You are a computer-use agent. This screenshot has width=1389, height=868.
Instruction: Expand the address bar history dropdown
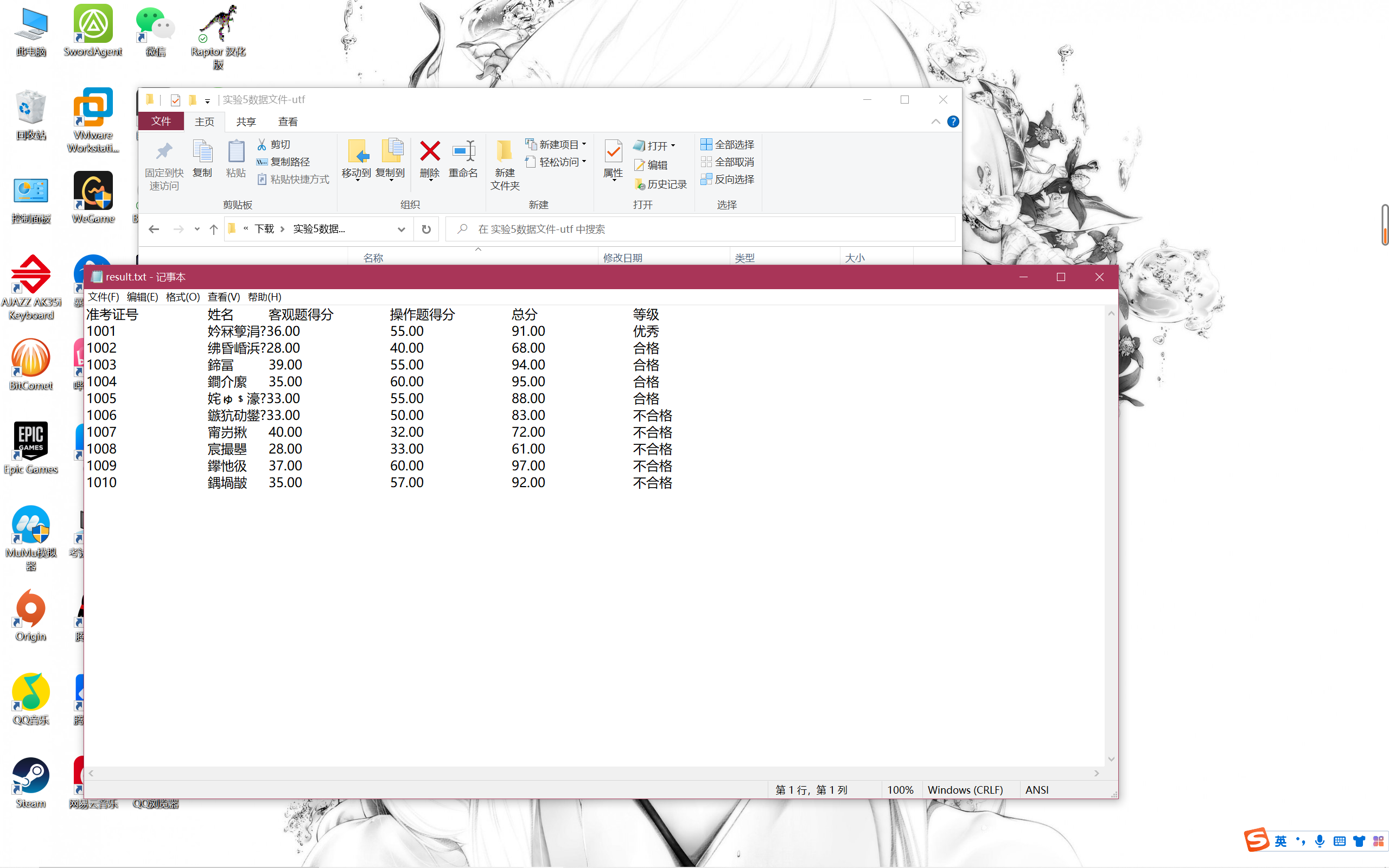coord(401,229)
